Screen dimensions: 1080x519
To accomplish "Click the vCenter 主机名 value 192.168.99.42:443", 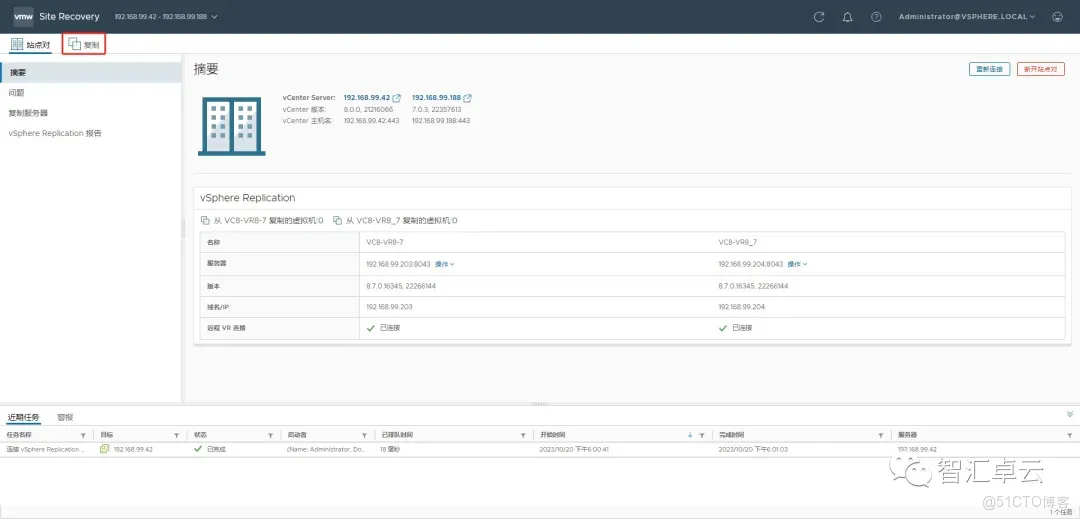I will (371, 120).
